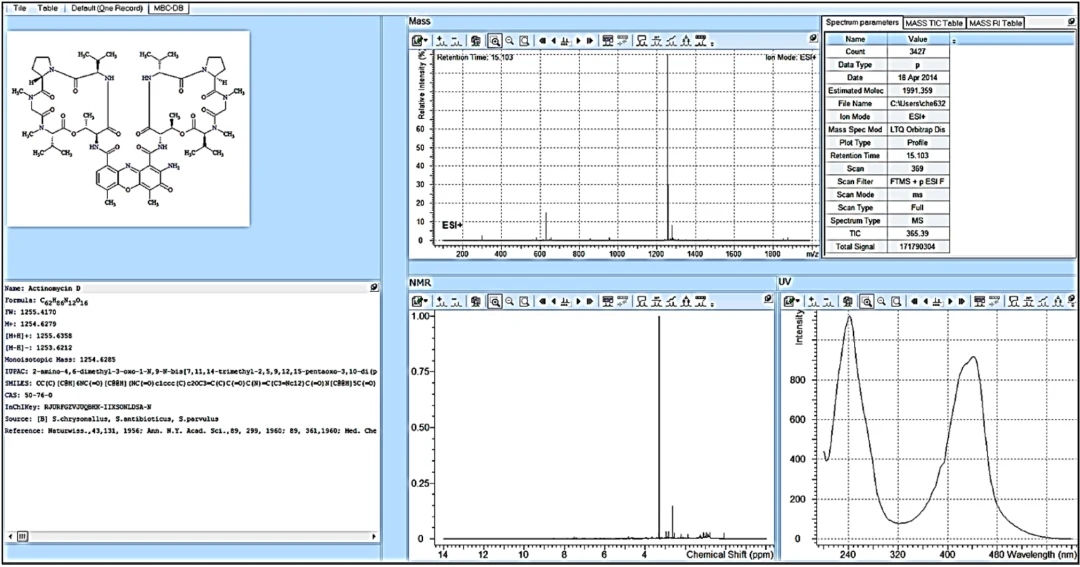Jump to first spectrum in UV toolbar
The height and width of the screenshot is (567, 1080).
(915, 301)
